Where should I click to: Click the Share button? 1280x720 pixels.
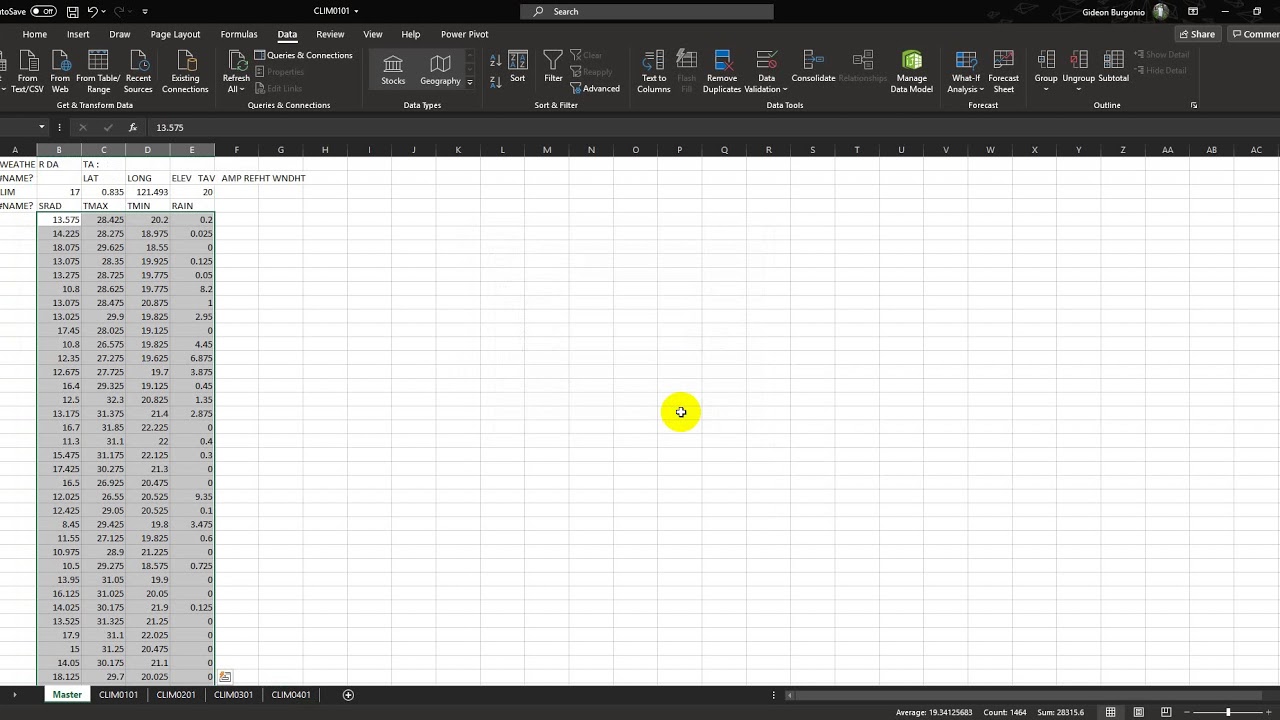coord(1196,34)
